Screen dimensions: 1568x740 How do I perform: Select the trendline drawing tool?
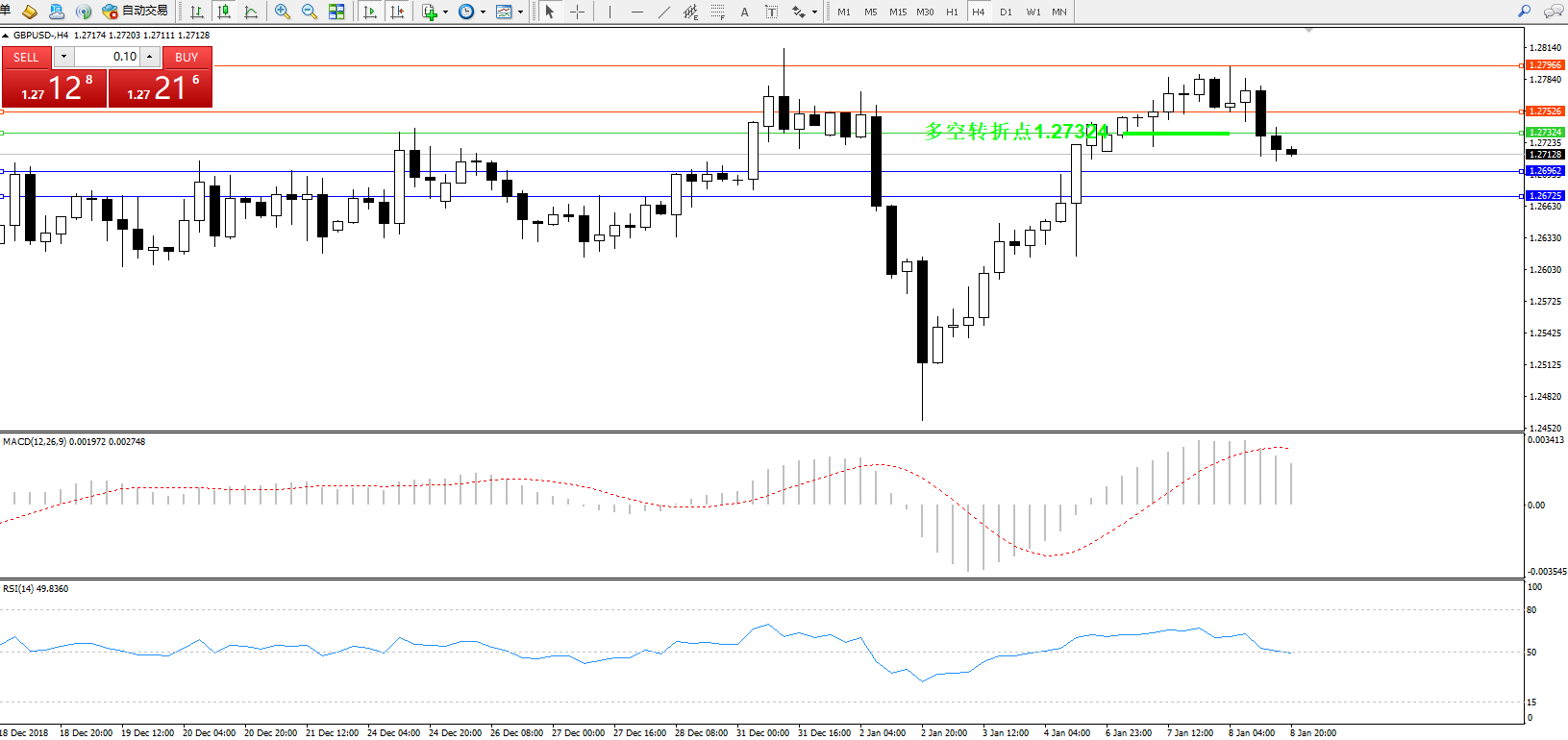(663, 12)
